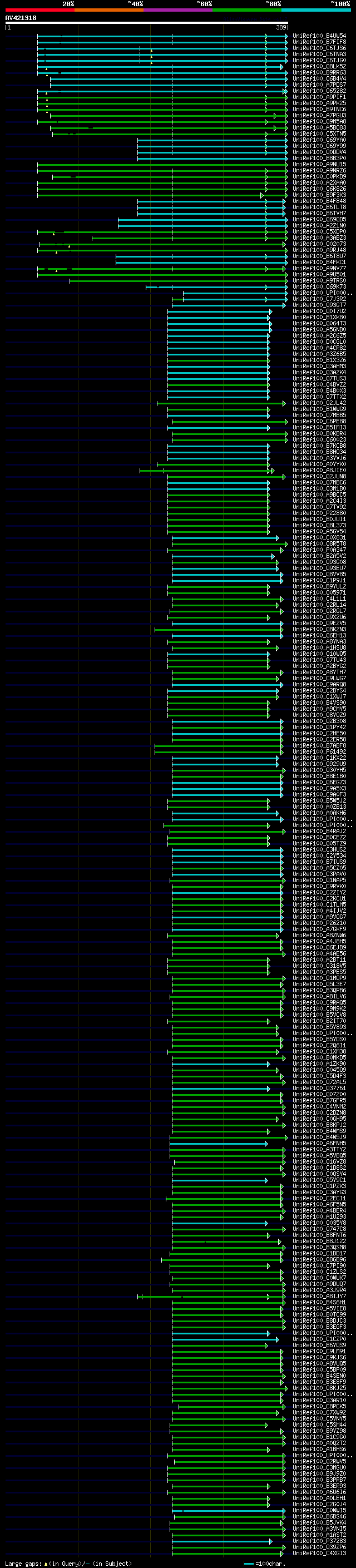Select hit label UniRef100_P0A347

pos(319,550)
